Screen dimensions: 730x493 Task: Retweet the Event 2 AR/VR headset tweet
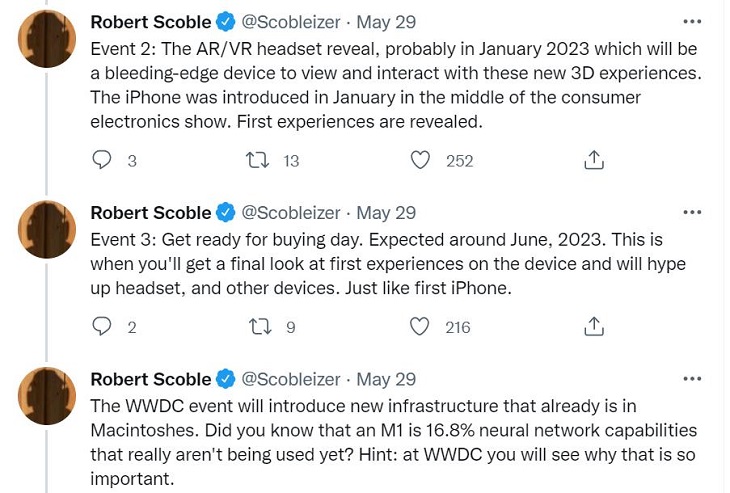click(x=257, y=160)
